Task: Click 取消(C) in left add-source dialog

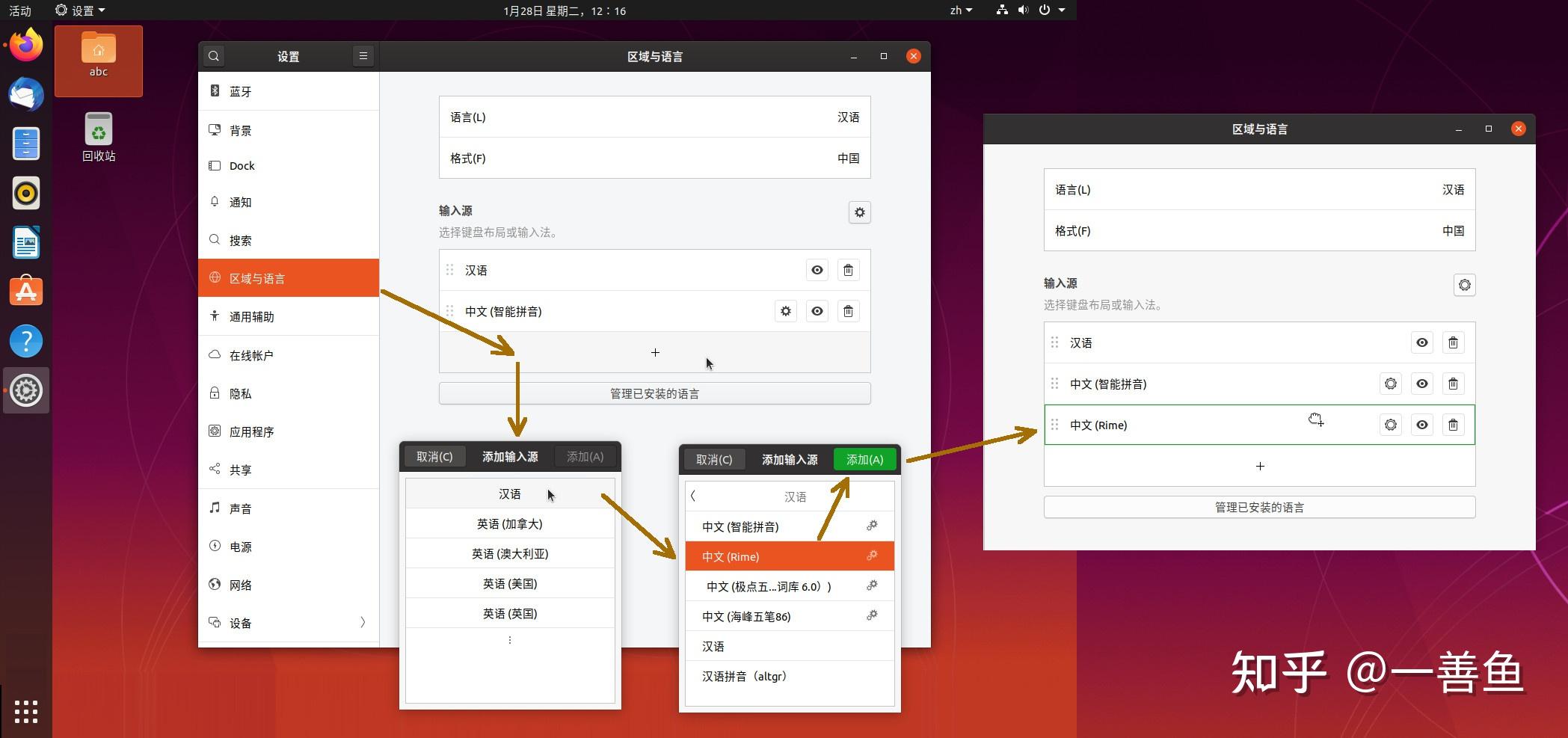Action: point(434,456)
